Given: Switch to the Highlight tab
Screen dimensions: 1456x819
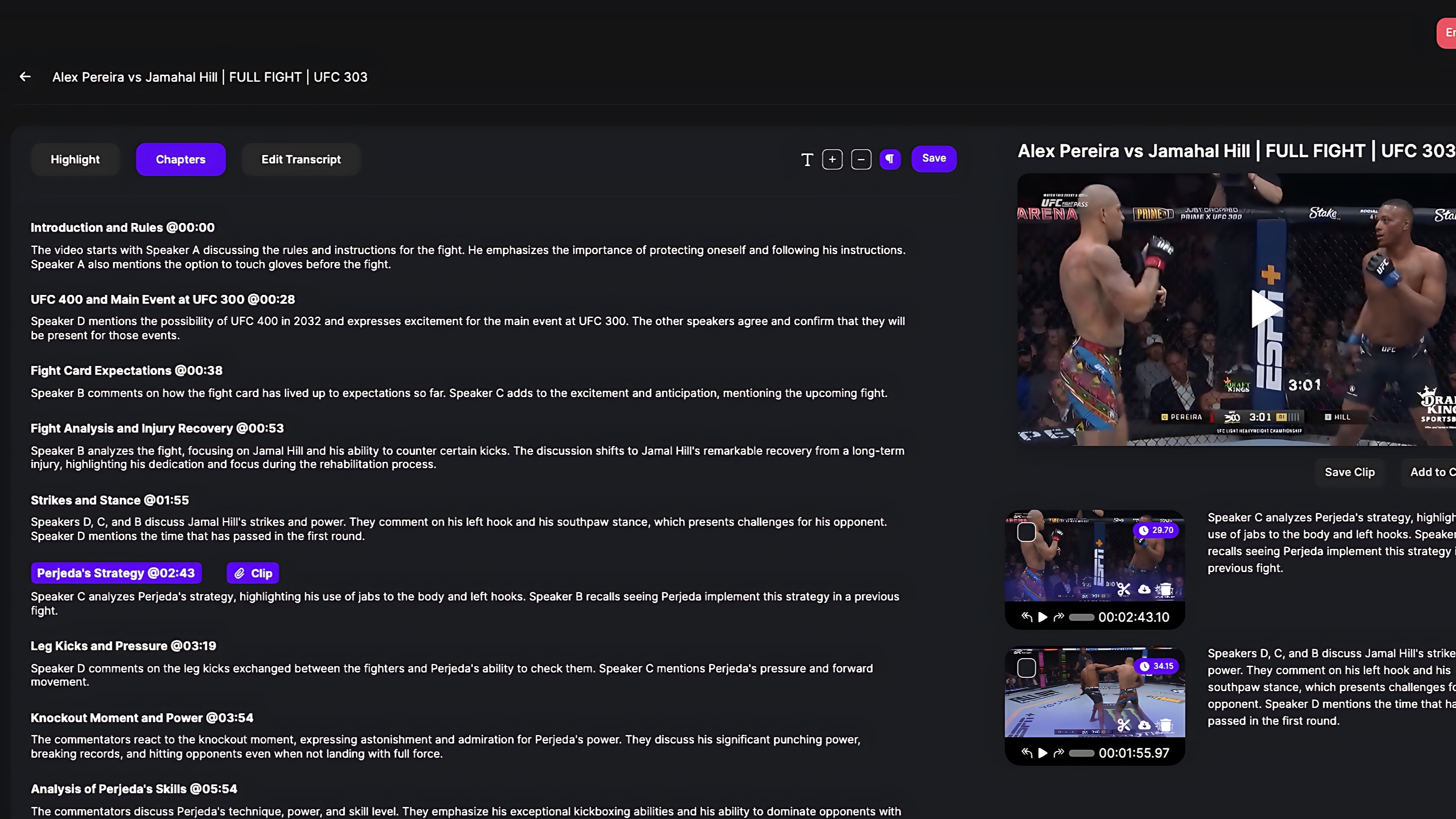Looking at the screenshot, I should [x=75, y=159].
